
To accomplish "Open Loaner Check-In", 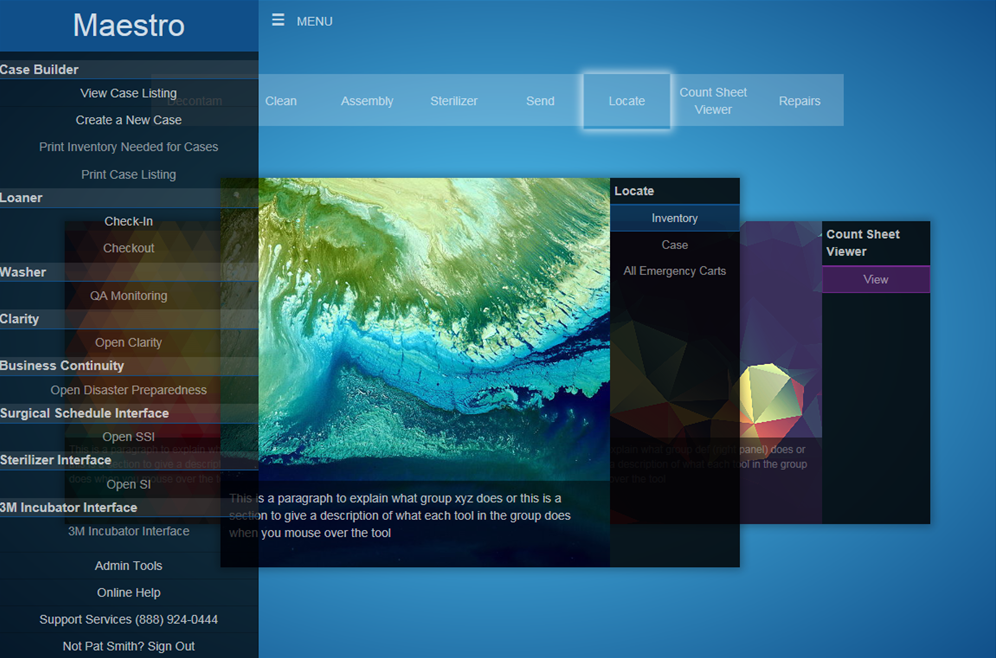I will click(x=128, y=221).
